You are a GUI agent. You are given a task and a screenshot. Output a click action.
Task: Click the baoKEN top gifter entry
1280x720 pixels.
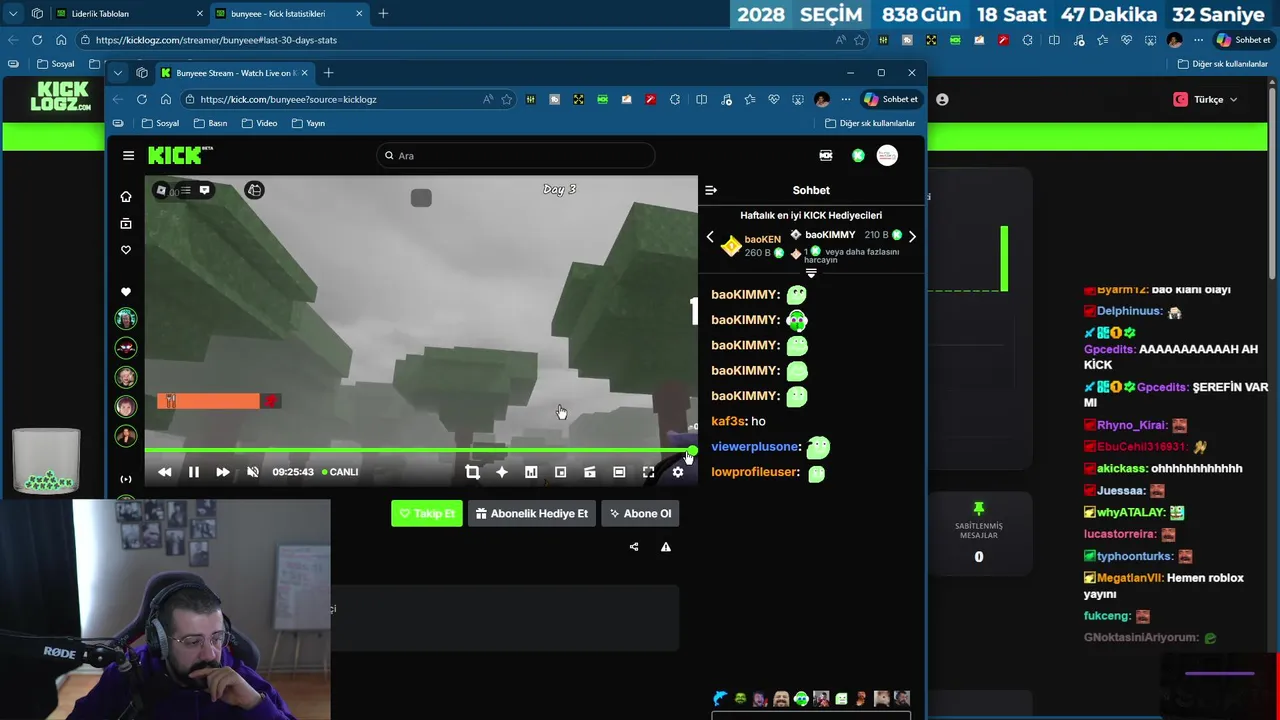point(755,245)
